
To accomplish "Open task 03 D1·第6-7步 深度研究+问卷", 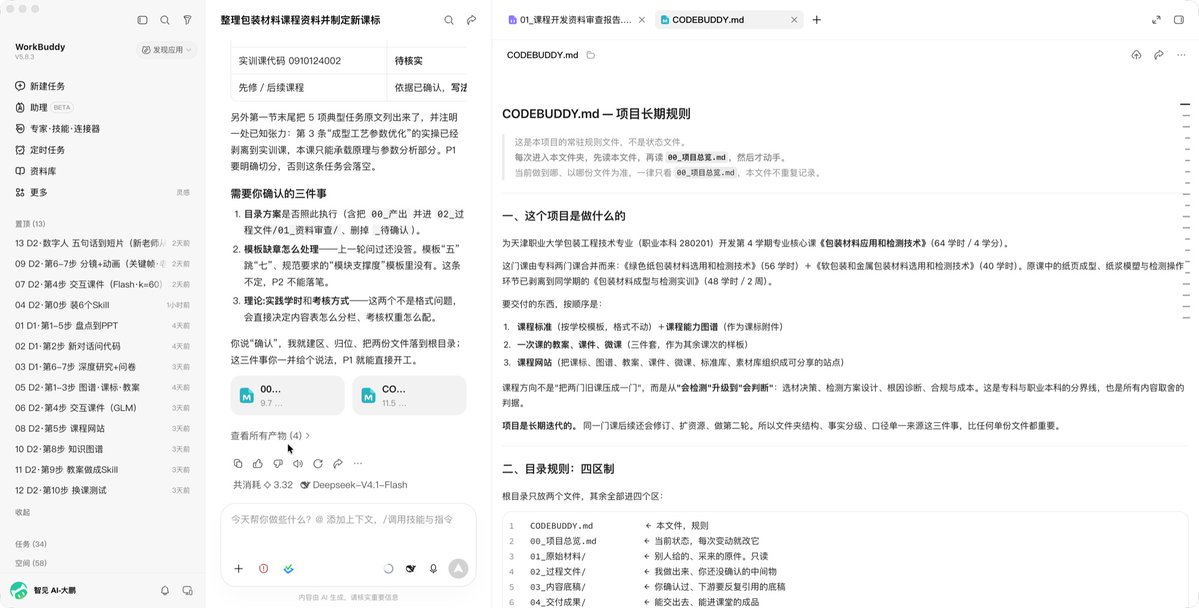I will 102,367.
